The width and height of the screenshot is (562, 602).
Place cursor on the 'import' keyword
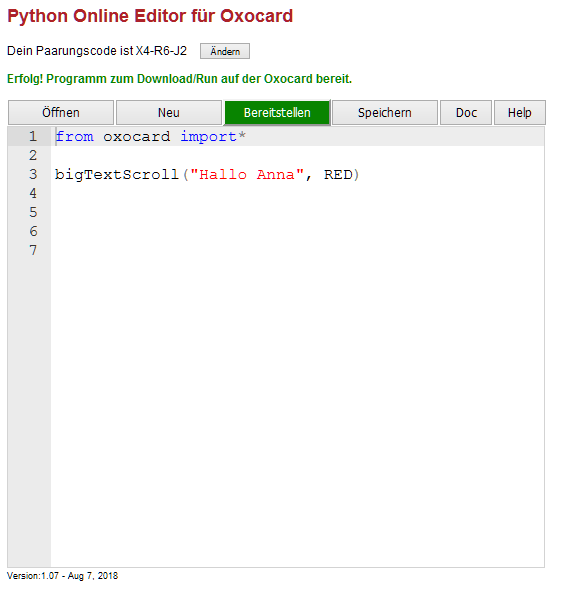coord(208,137)
